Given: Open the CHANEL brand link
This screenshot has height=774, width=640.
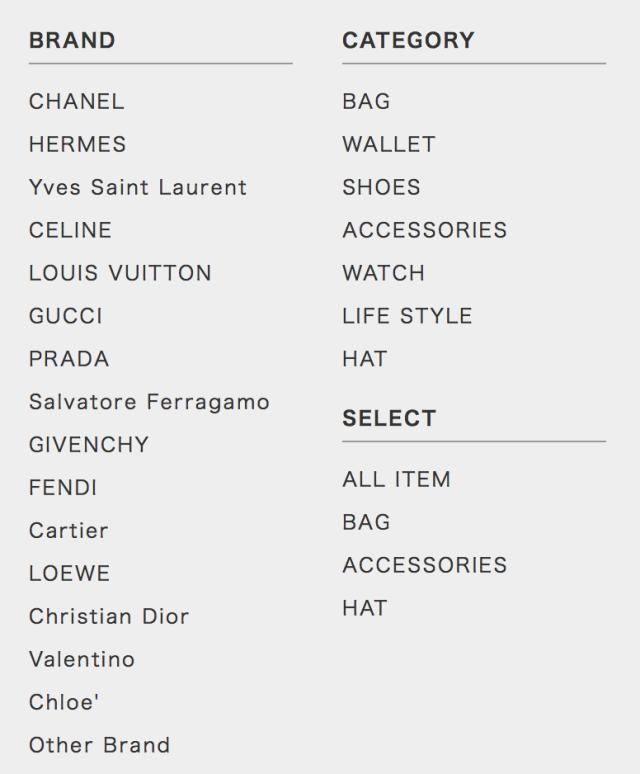Looking at the screenshot, I should click(x=77, y=101).
